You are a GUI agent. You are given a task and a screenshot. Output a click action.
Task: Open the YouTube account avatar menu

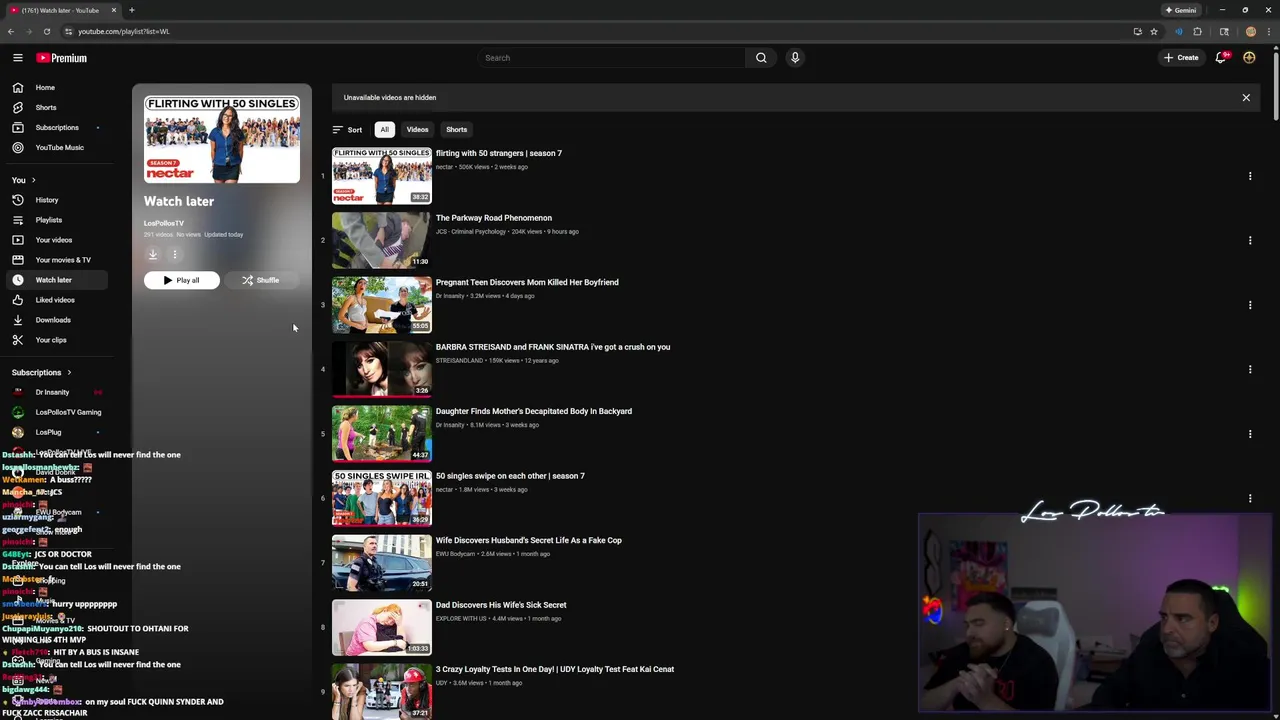pyautogui.click(x=1249, y=58)
